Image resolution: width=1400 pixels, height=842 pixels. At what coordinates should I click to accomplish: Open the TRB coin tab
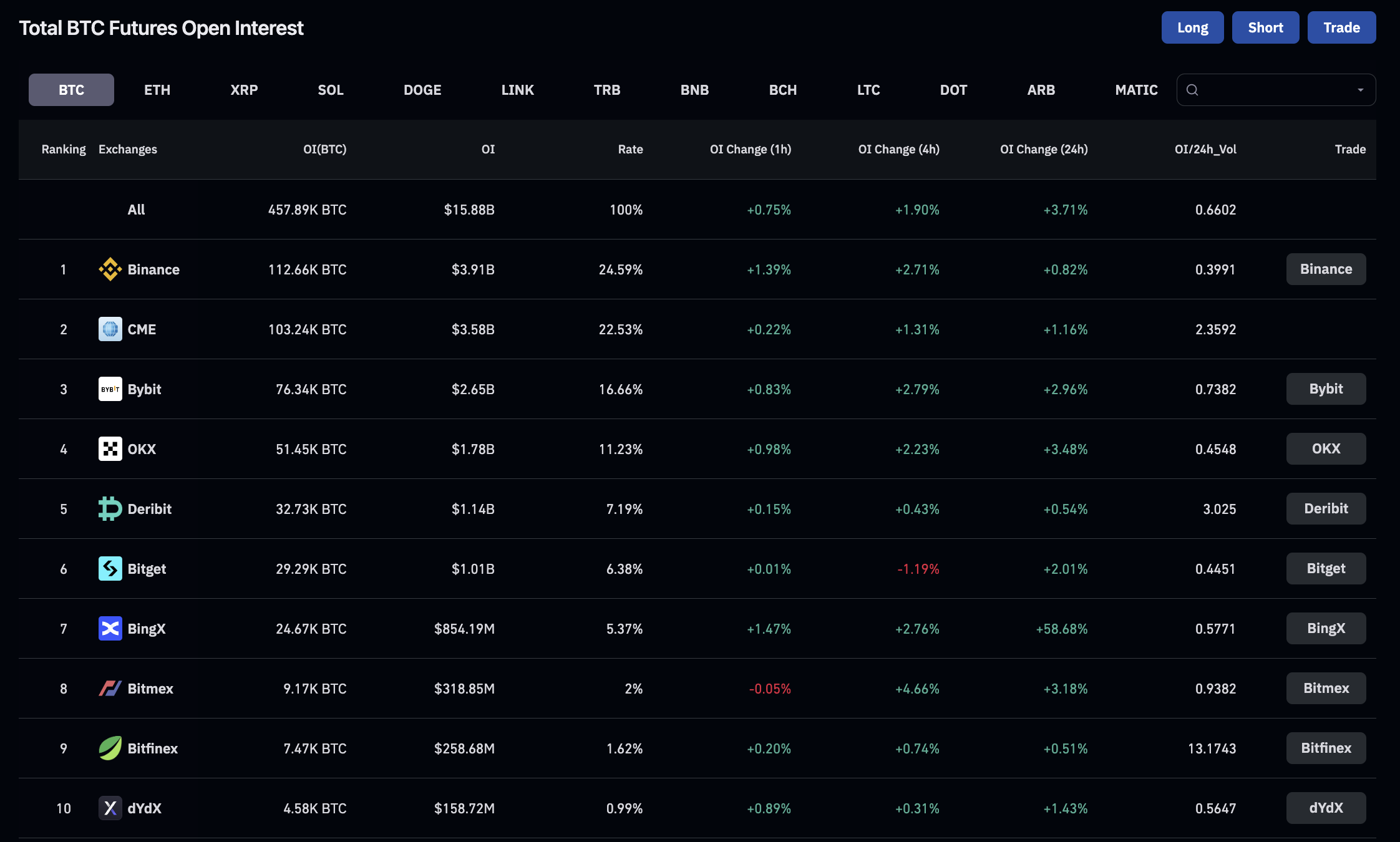click(607, 90)
